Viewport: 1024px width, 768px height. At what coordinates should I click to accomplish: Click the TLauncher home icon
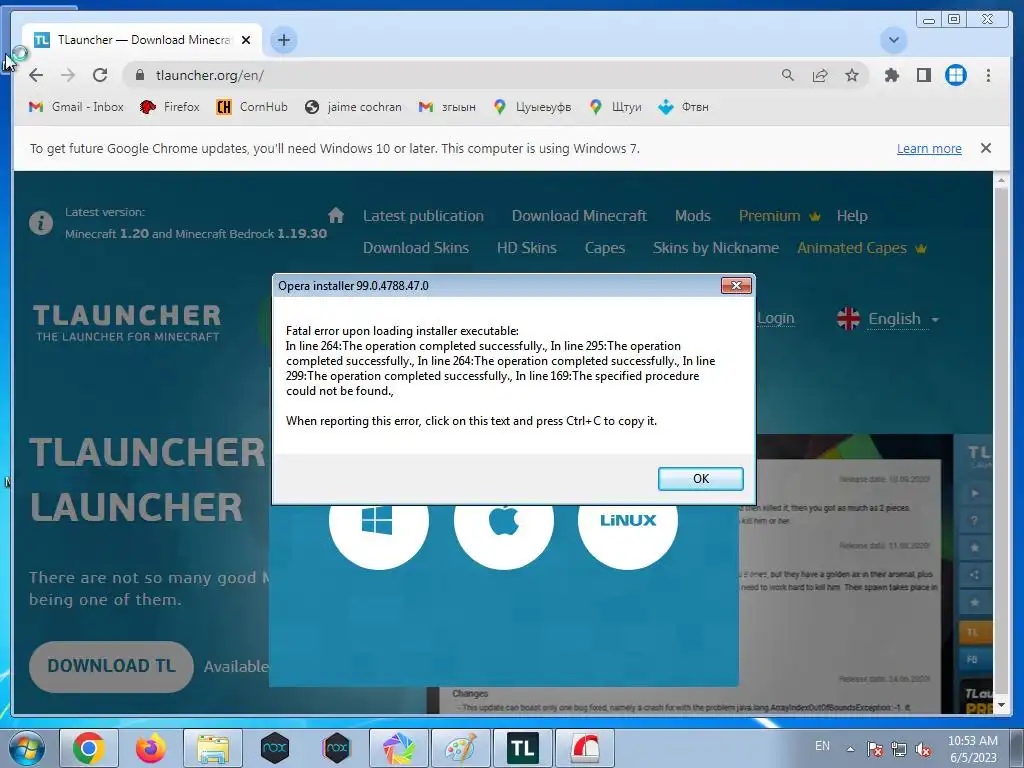coord(336,215)
